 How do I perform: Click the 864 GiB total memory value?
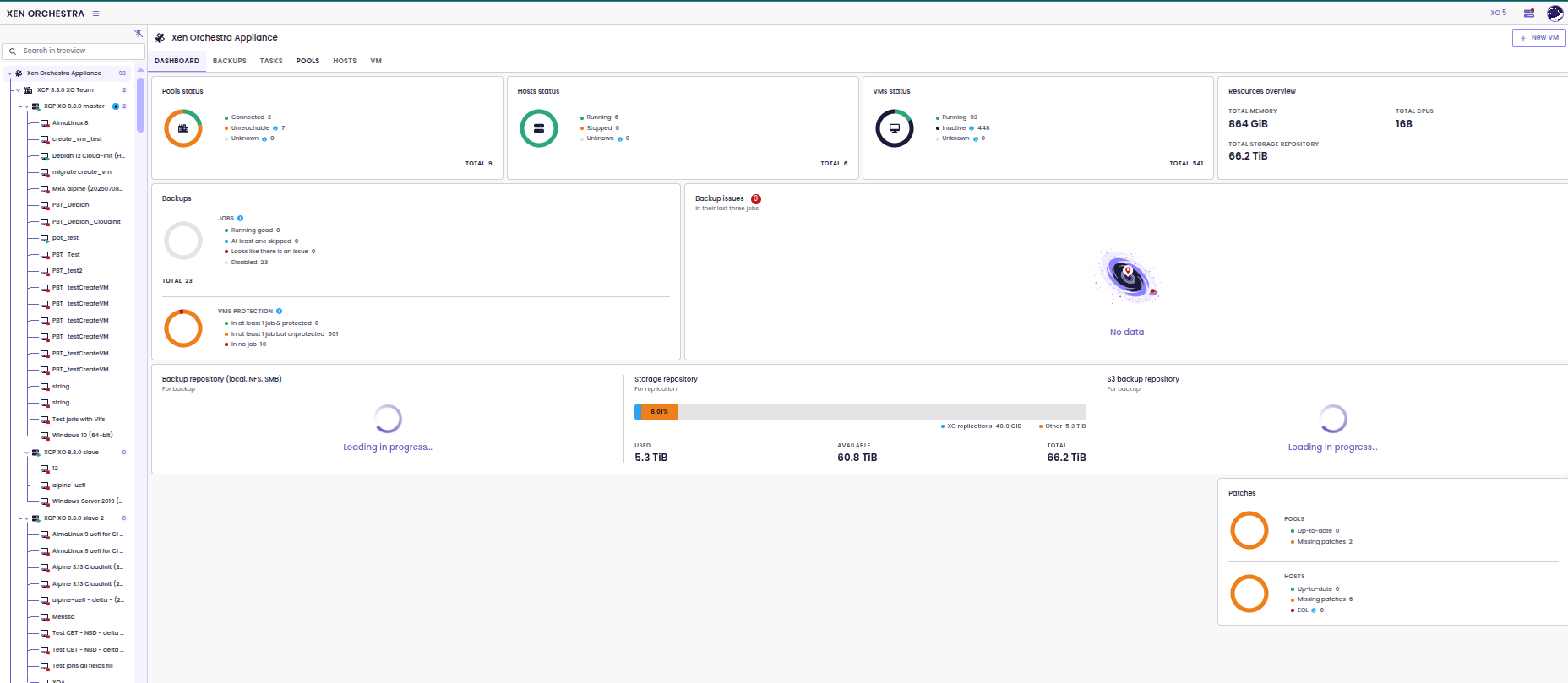click(1248, 124)
